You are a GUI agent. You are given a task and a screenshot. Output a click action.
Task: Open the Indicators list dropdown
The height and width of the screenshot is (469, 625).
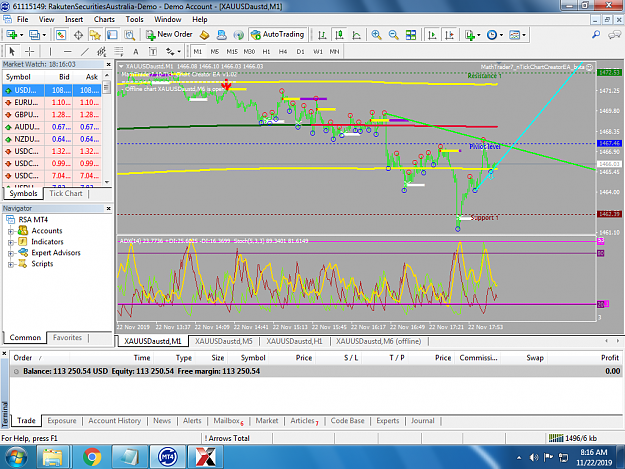pos(473,35)
